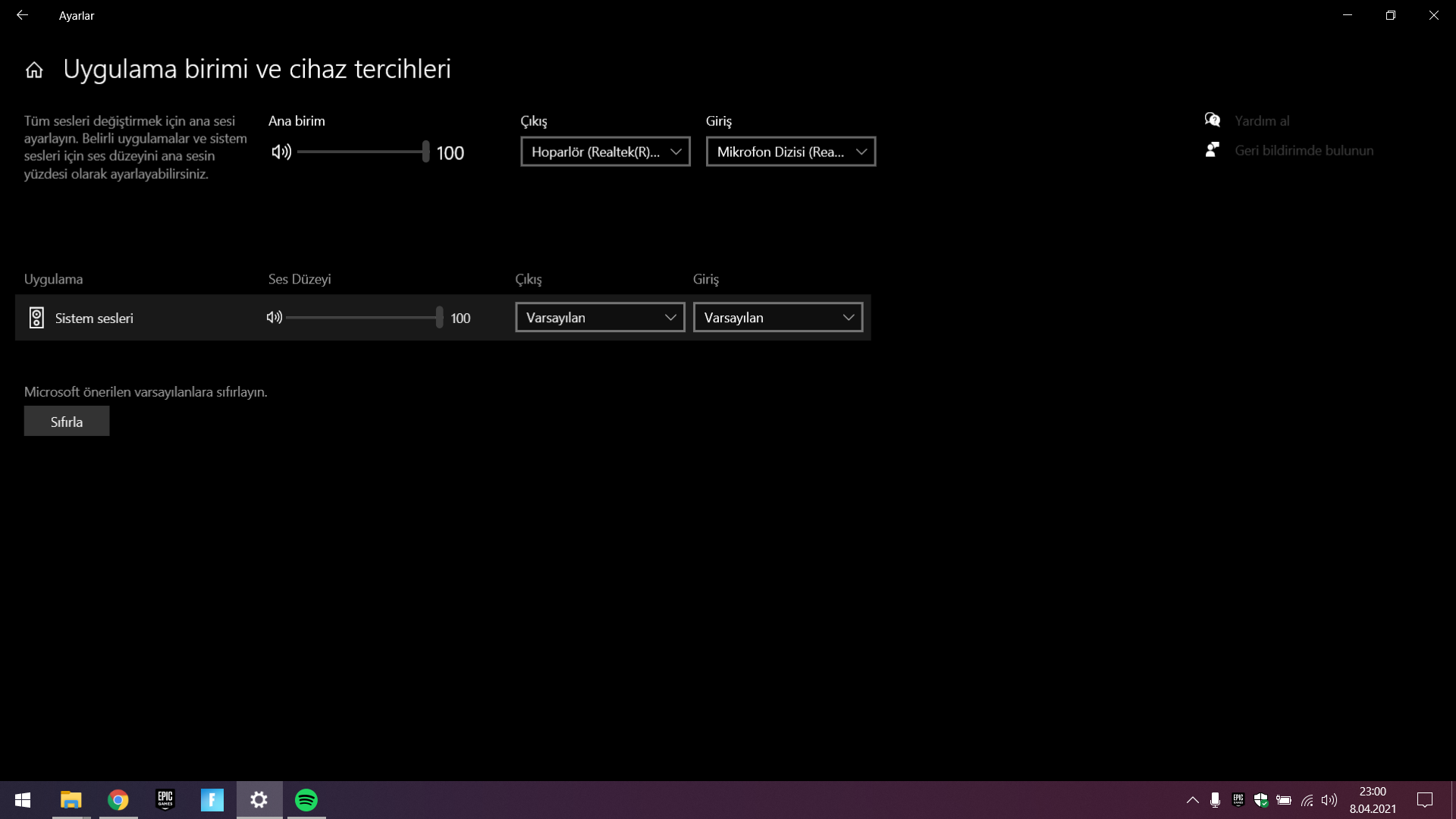Open Epic Games Launcher from taskbar
1456x819 pixels.
(165, 800)
